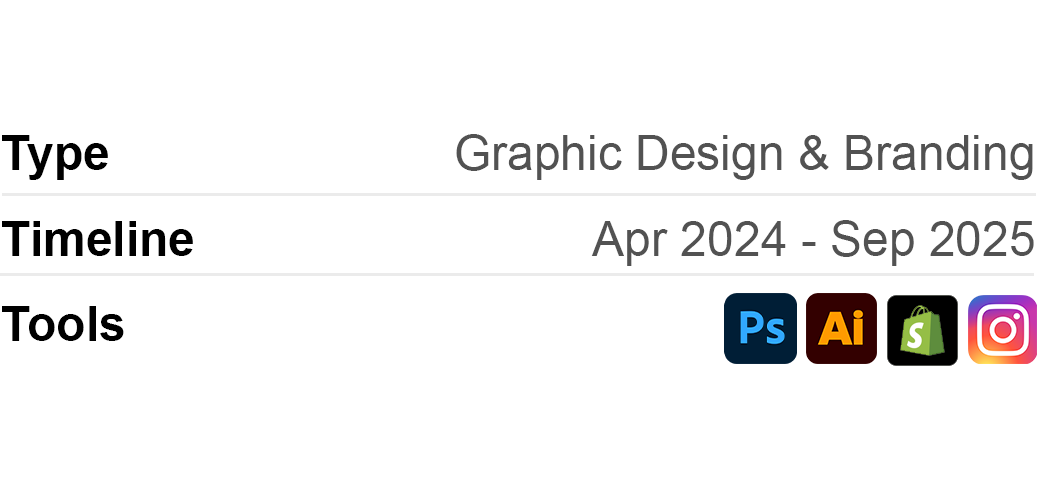Click the Adobe Illustrator icon
The image size is (1037, 500).
coord(841,329)
